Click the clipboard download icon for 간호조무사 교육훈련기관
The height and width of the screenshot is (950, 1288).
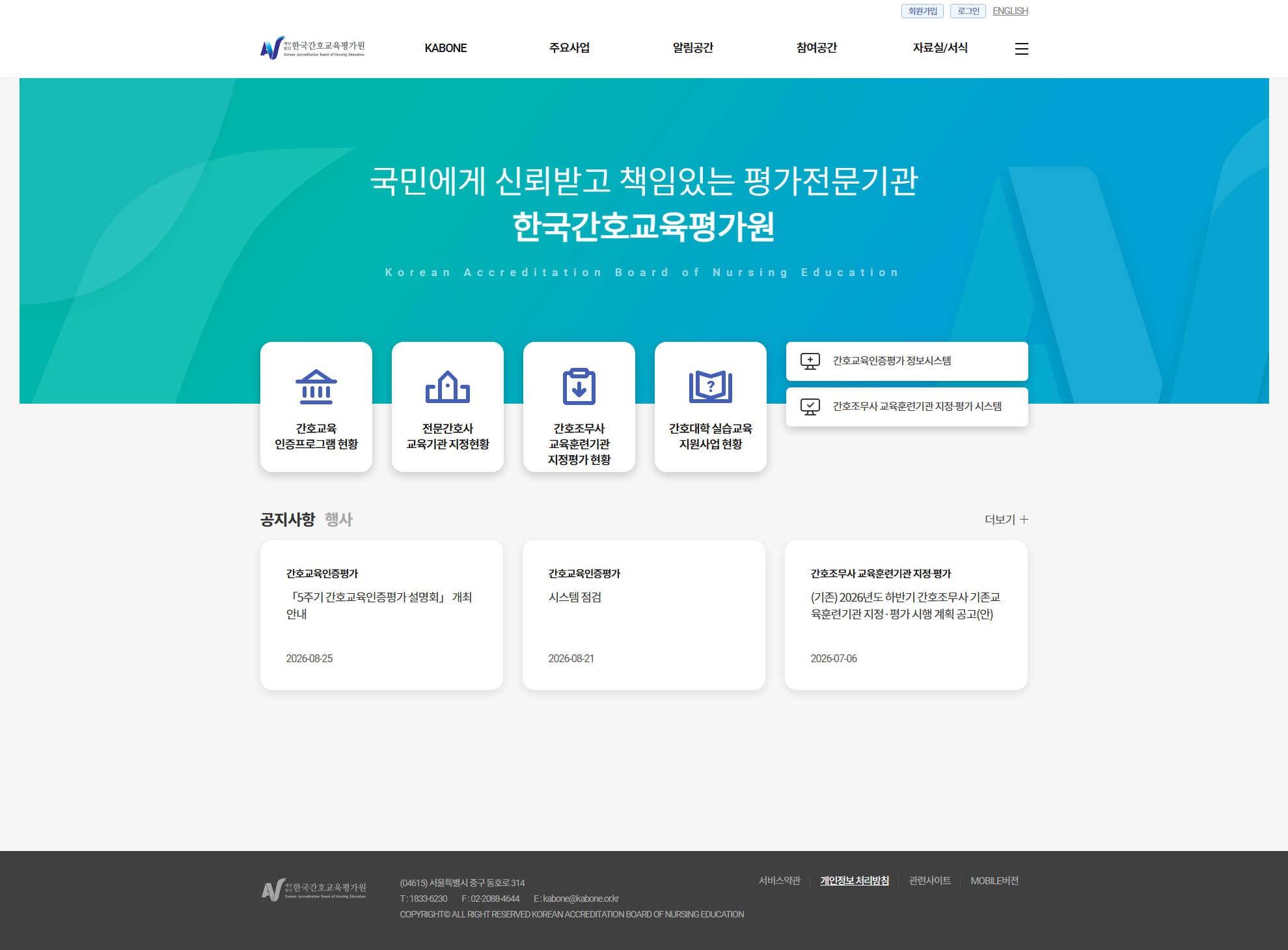[x=579, y=387]
